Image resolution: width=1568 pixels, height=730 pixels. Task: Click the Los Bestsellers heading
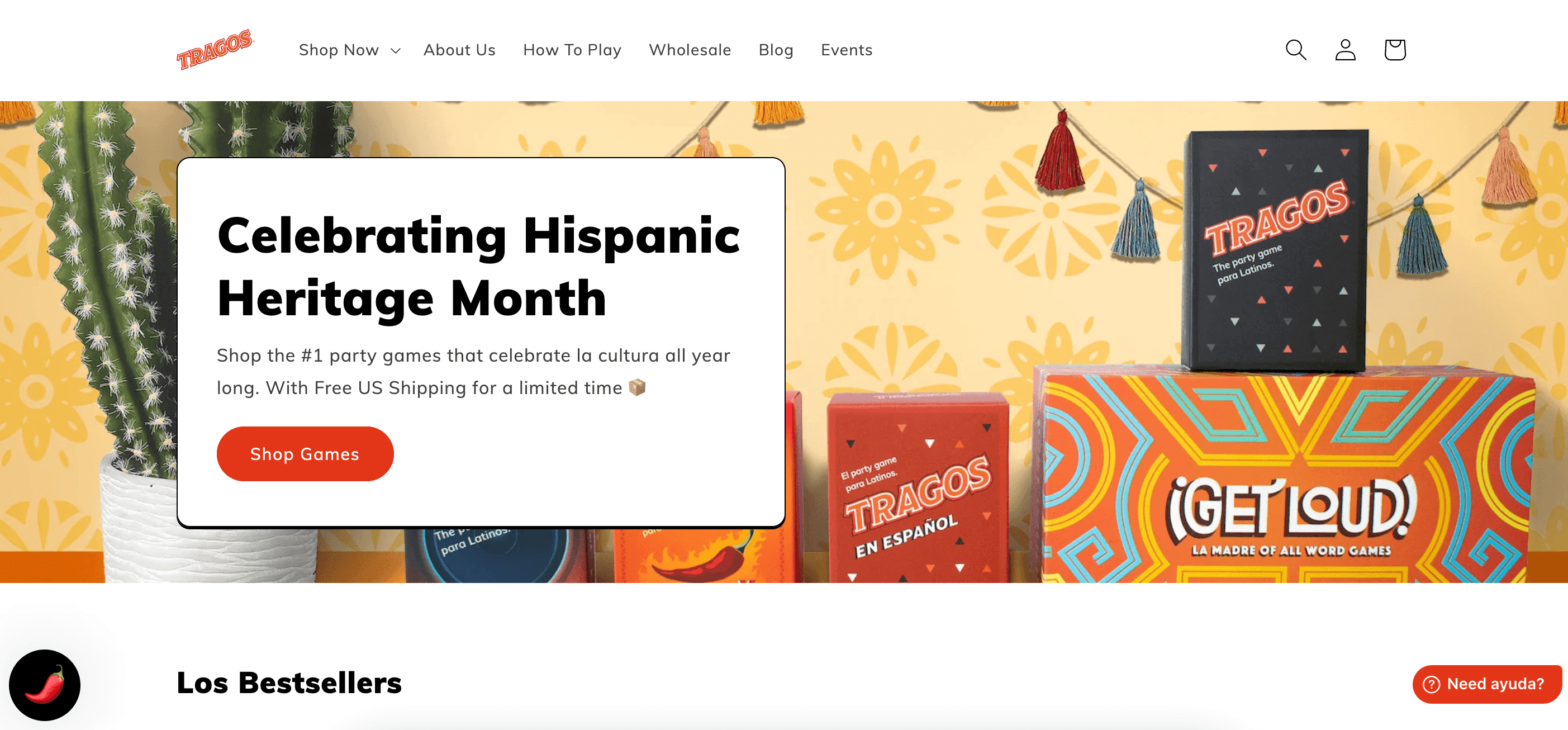coord(289,682)
